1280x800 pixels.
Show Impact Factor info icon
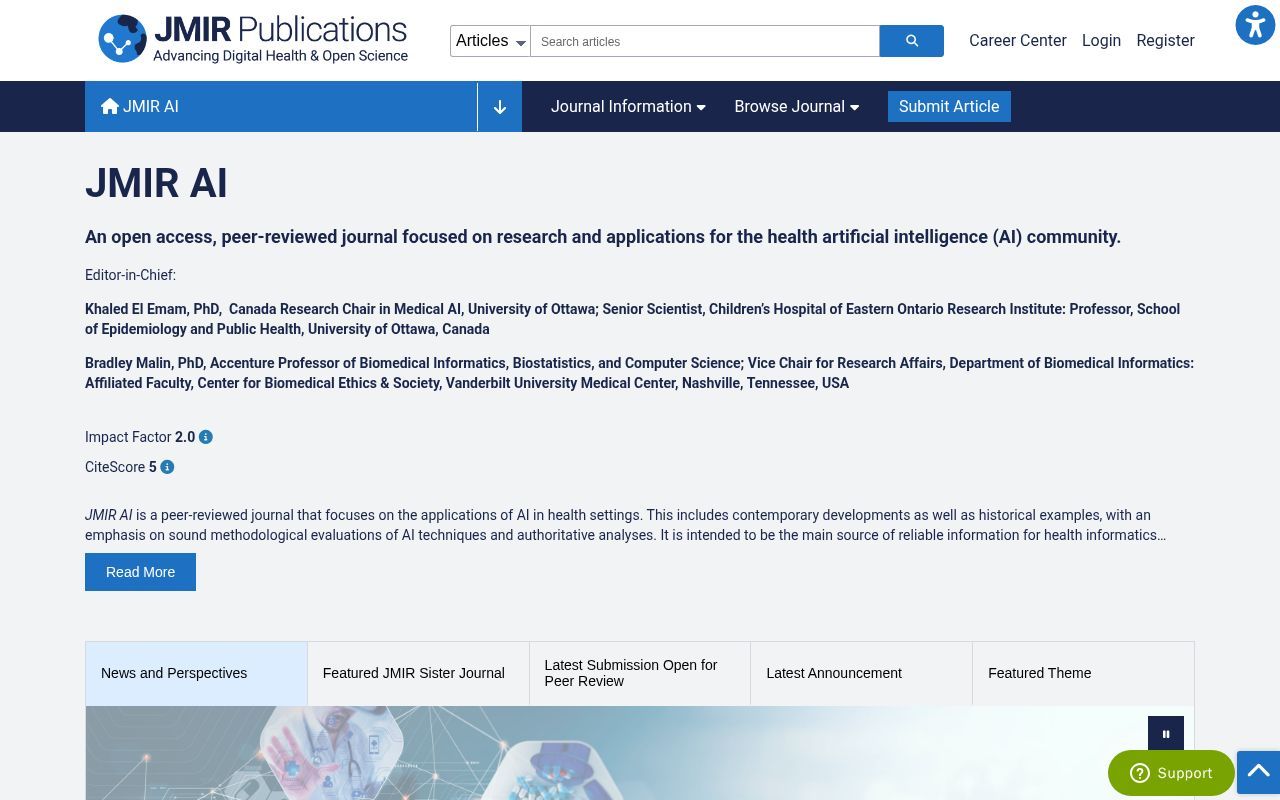206,437
